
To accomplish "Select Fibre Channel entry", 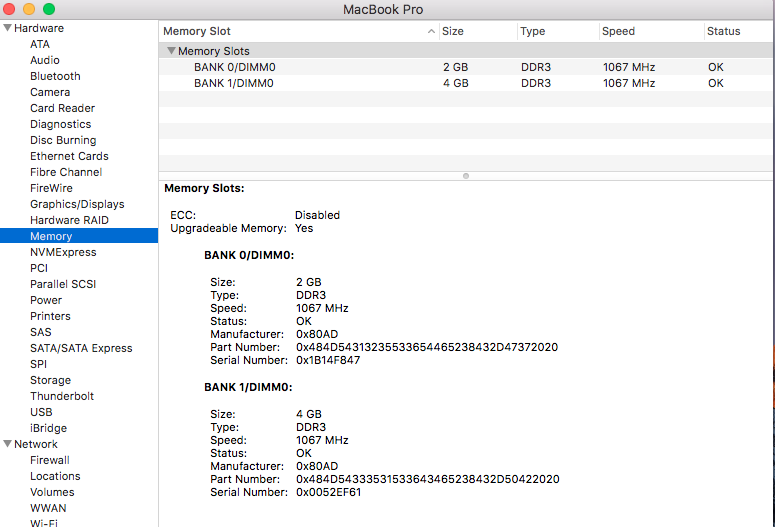I will (x=66, y=172).
